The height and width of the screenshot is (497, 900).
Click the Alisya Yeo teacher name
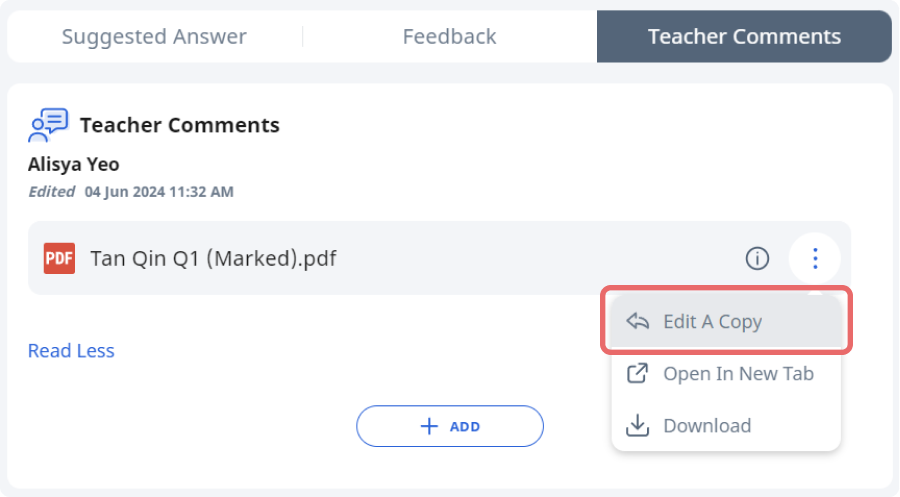tap(73, 164)
